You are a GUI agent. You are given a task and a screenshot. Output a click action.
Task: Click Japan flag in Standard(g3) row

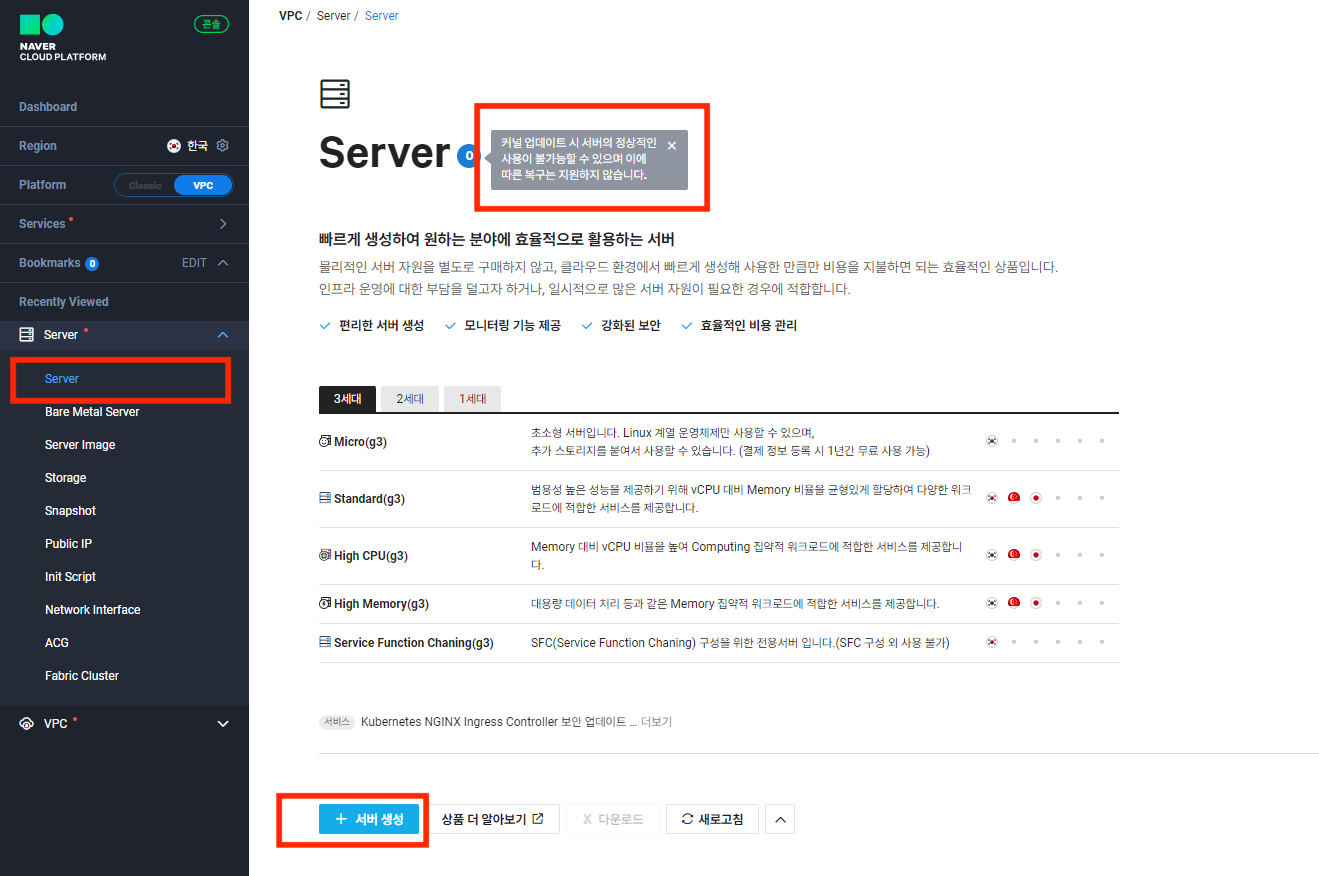[1036, 498]
